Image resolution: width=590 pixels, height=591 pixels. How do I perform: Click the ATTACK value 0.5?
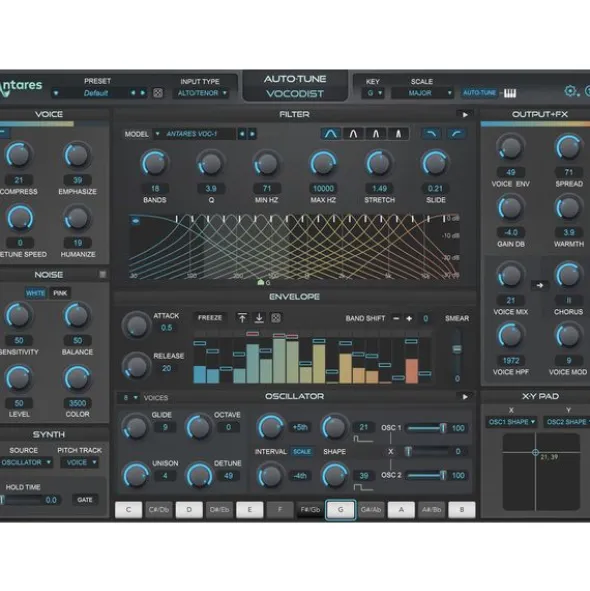(166, 328)
